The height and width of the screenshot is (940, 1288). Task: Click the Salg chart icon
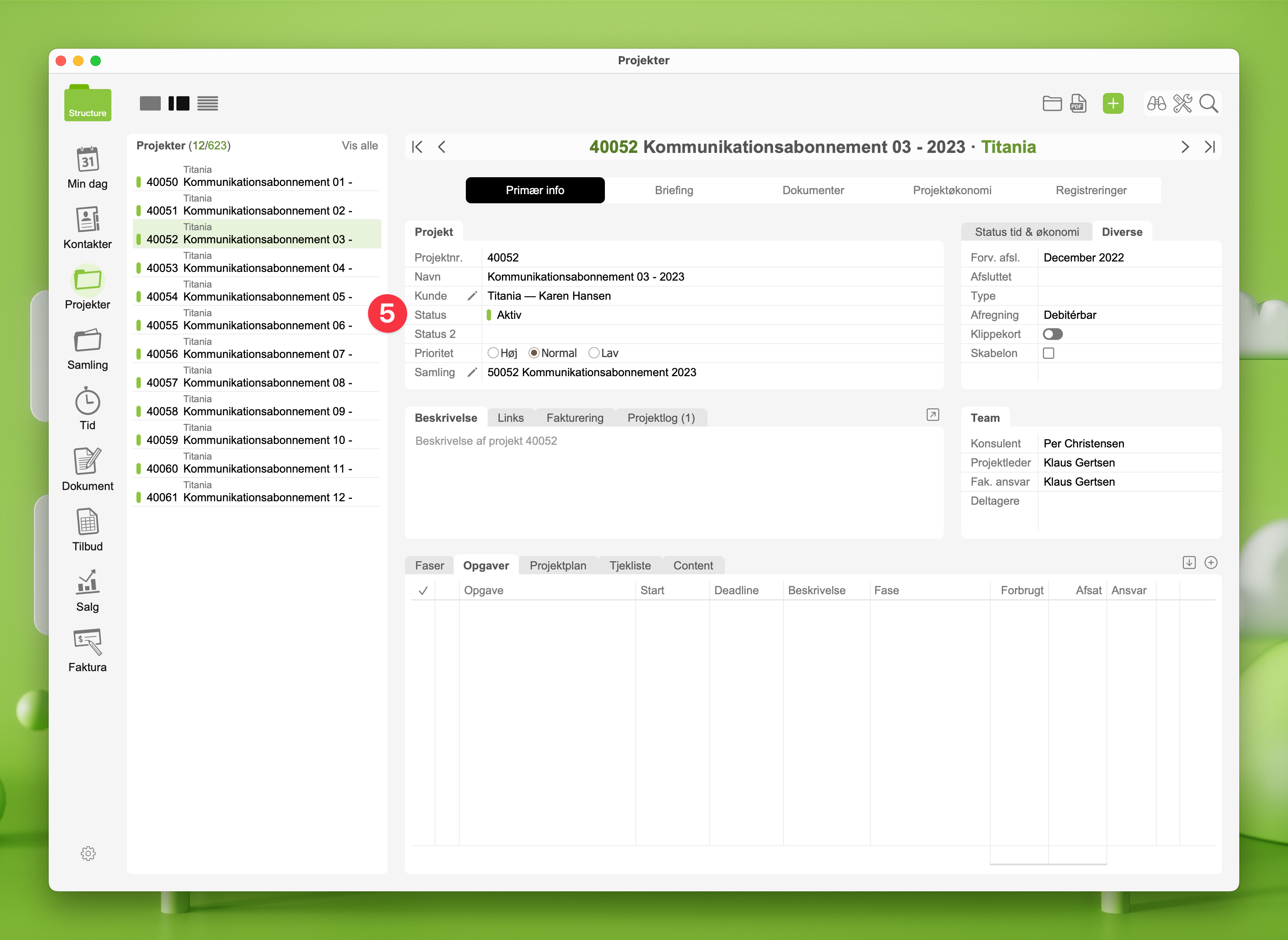[x=87, y=583]
